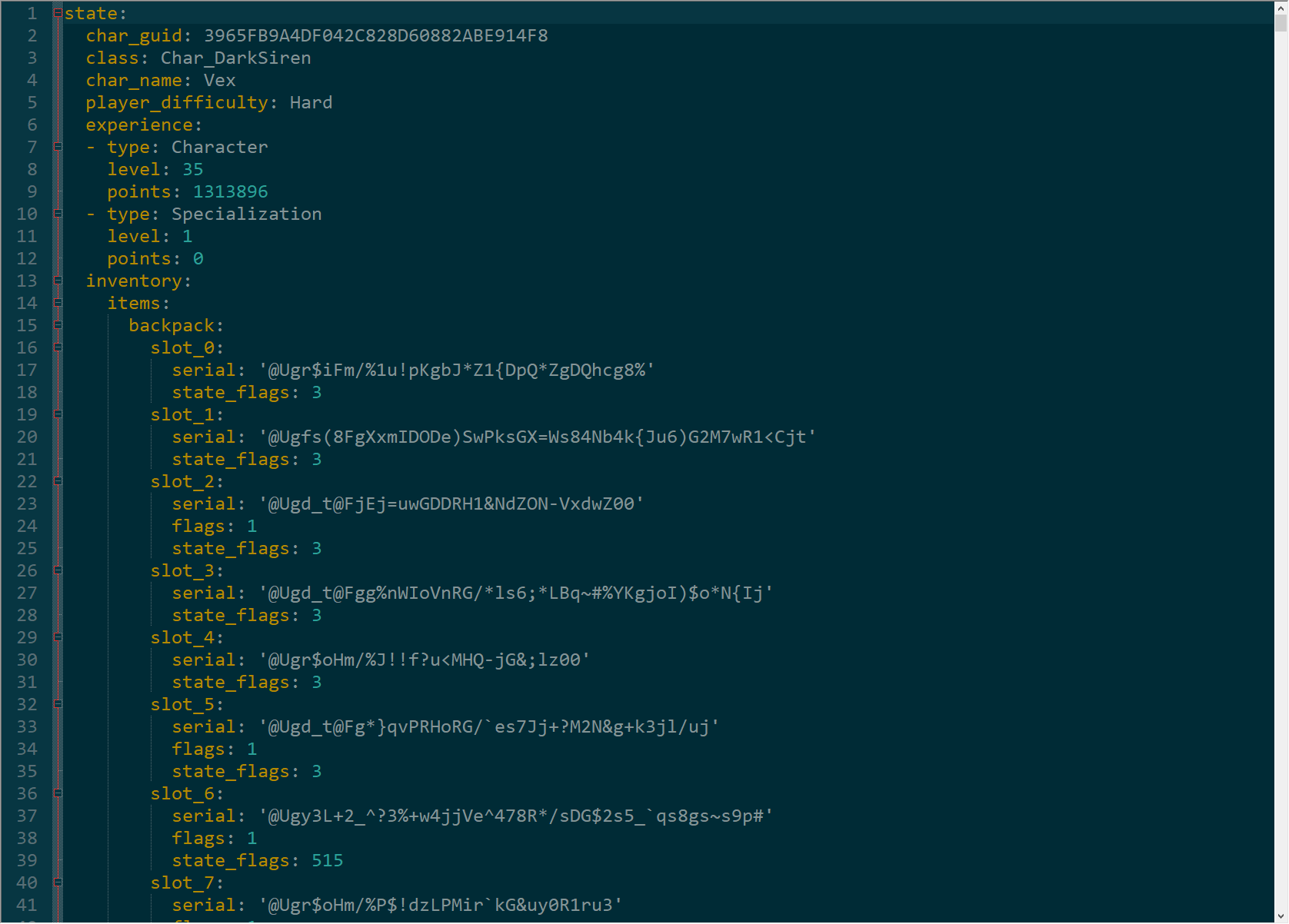
Task: Collapse the state fold marker on line 1
Action: tap(58, 13)
